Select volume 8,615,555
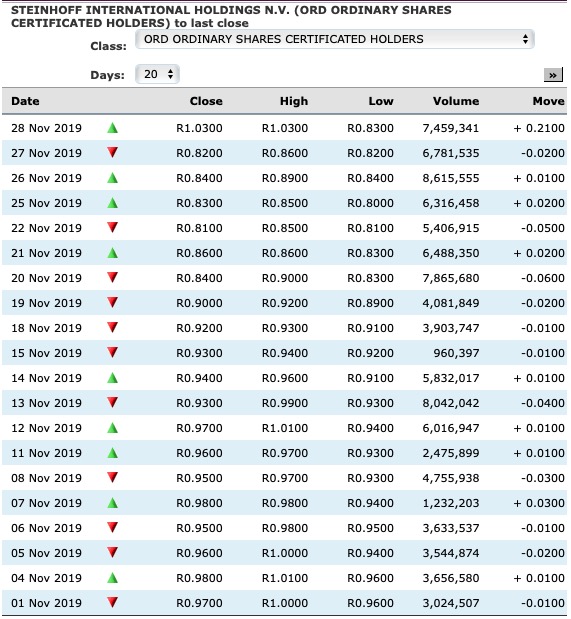The height and width of the screenshot is (619, 571). 451,178
